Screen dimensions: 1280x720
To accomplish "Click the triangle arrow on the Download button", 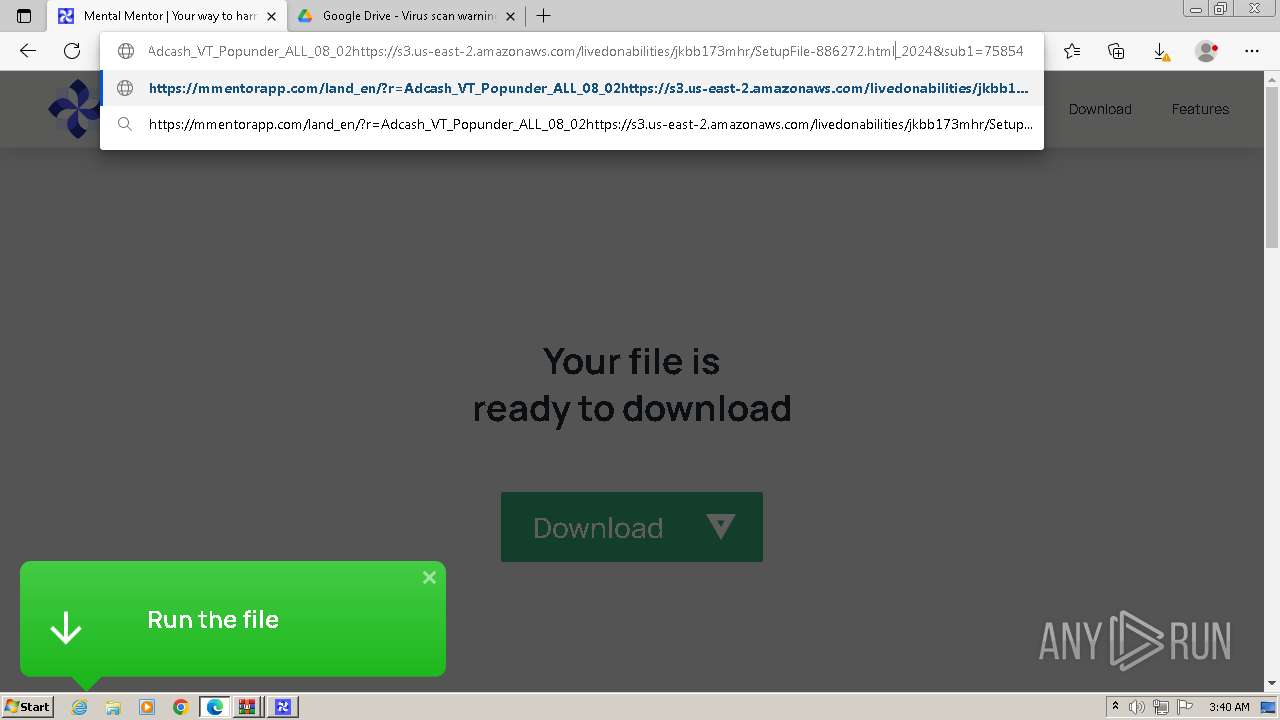I will click(x=720, y=526).
